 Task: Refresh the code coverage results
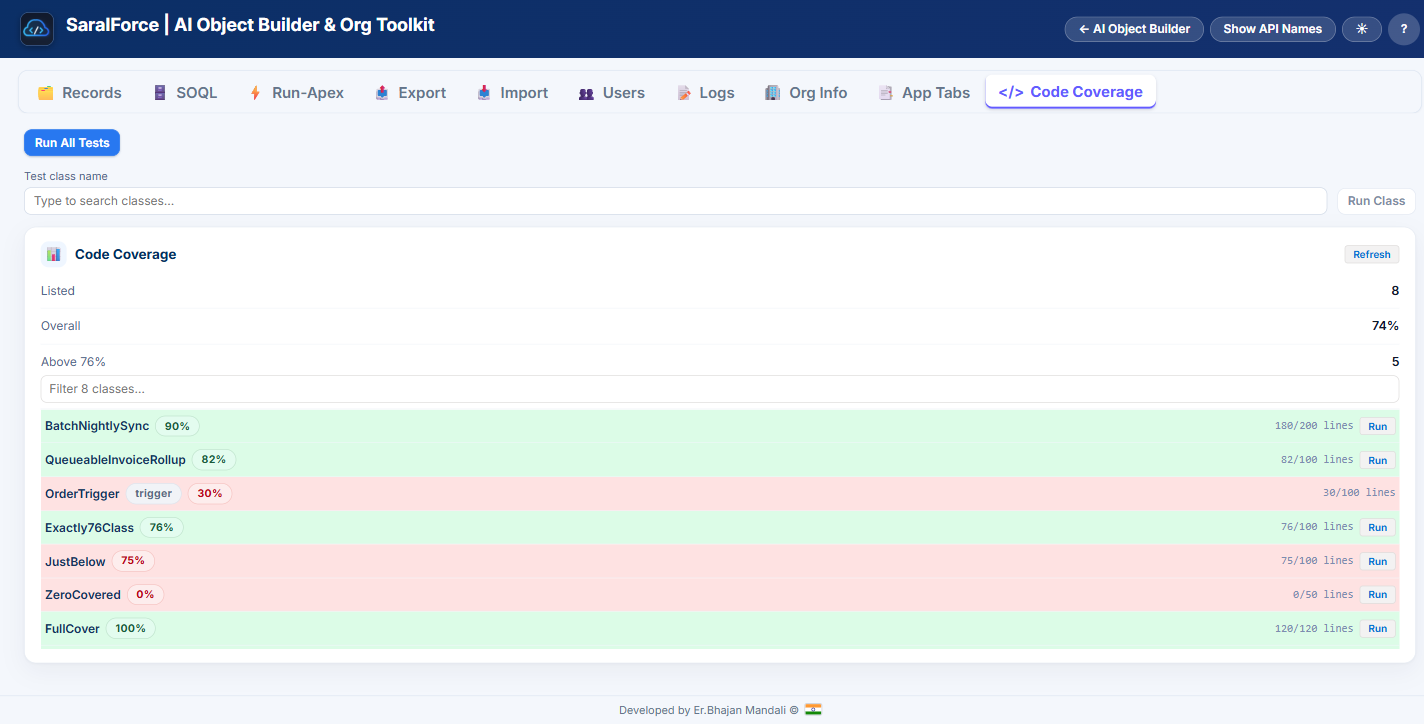click(1371, 254)
